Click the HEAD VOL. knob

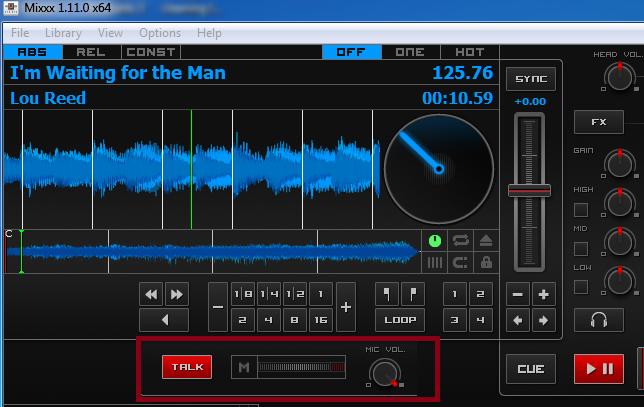click(x=620, y=77)
